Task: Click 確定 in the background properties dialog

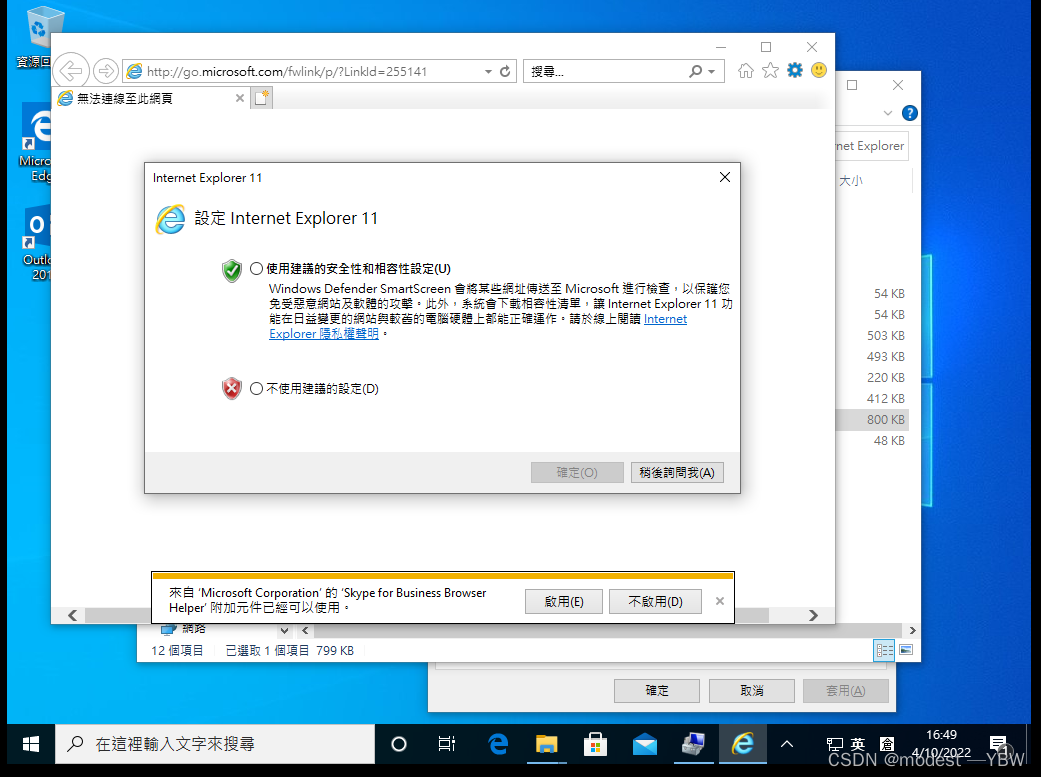Action: click(x=657, y=691)
